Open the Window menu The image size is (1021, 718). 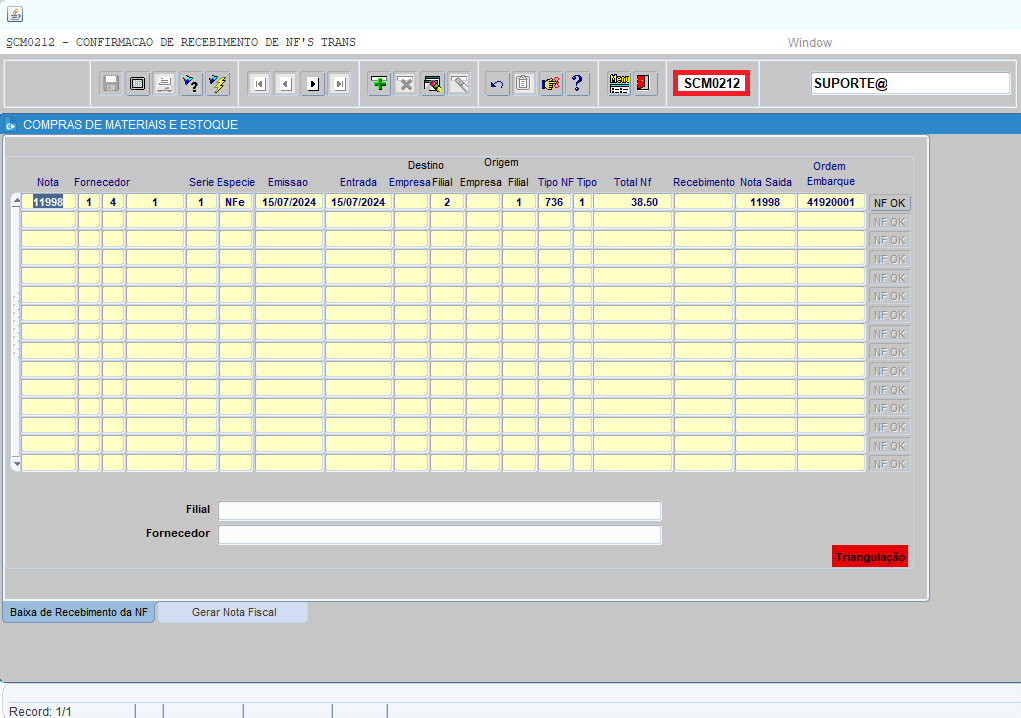tap(809, 43)
